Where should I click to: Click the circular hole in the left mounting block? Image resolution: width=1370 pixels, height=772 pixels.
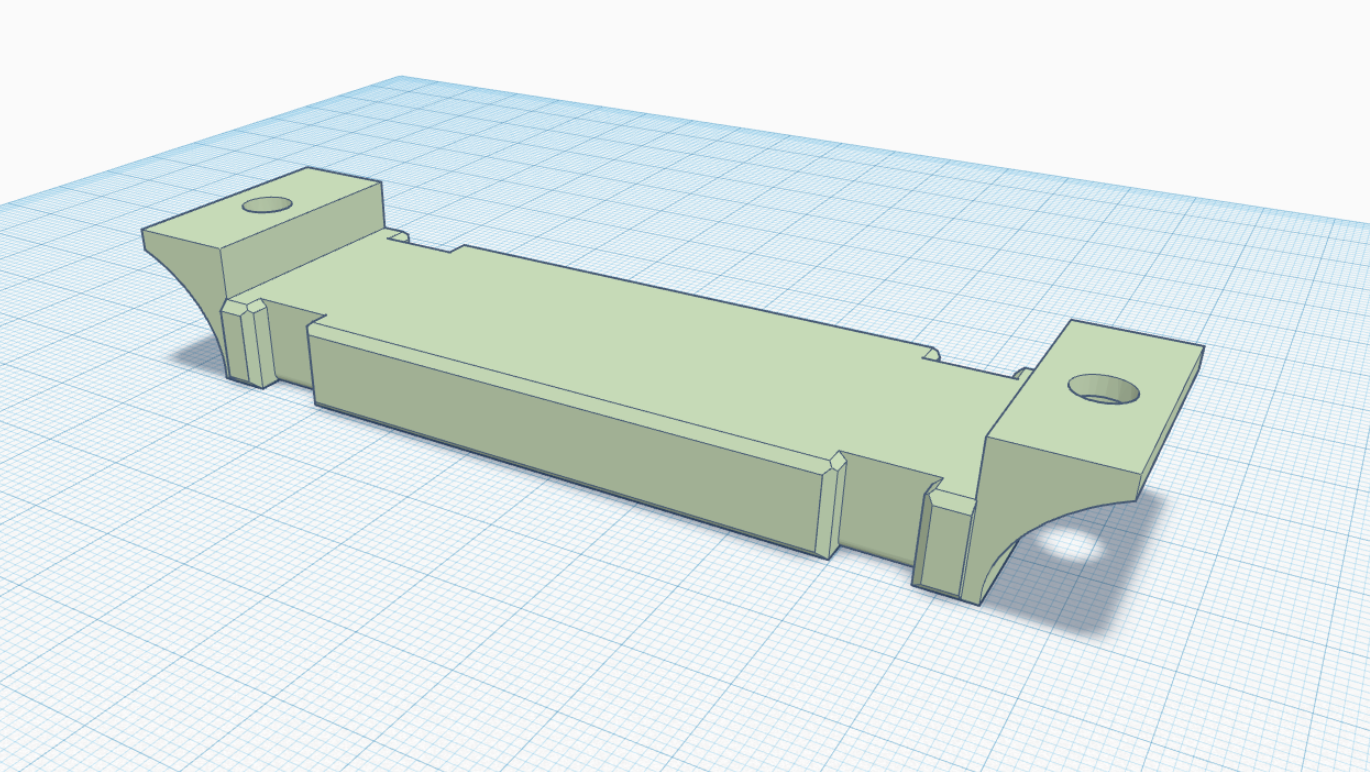coord(267,205)
